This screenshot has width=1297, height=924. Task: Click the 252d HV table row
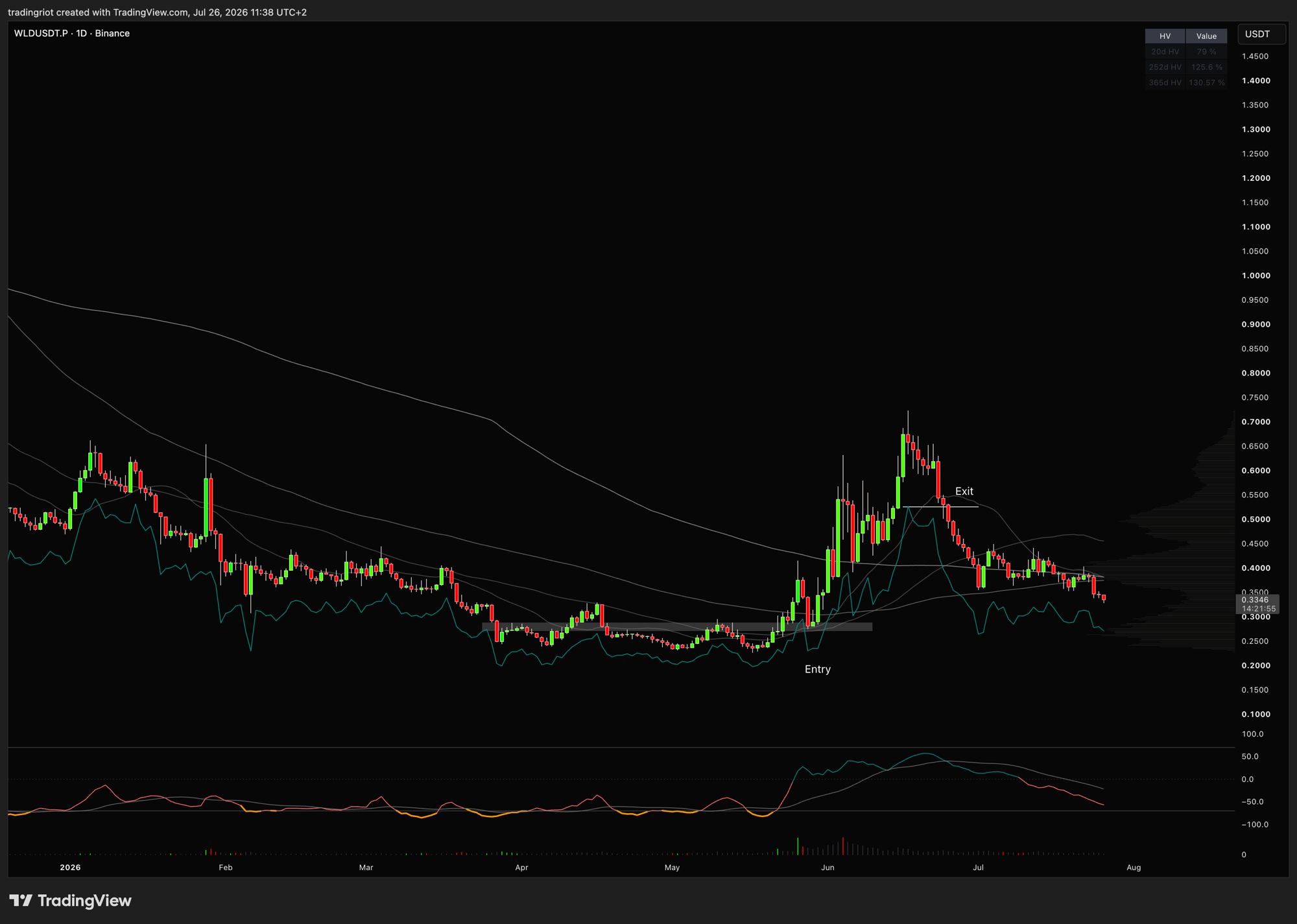tap(1186, 67)
